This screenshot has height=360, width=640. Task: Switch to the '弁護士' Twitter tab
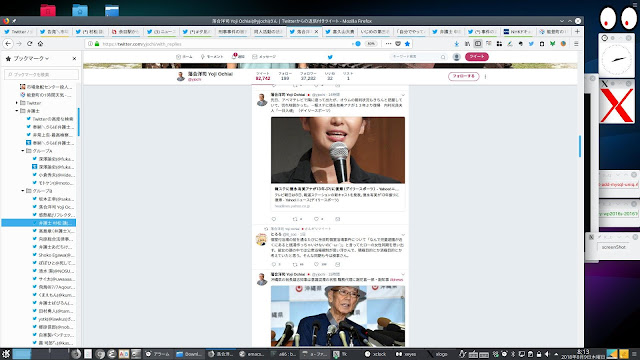click(447, 31)
